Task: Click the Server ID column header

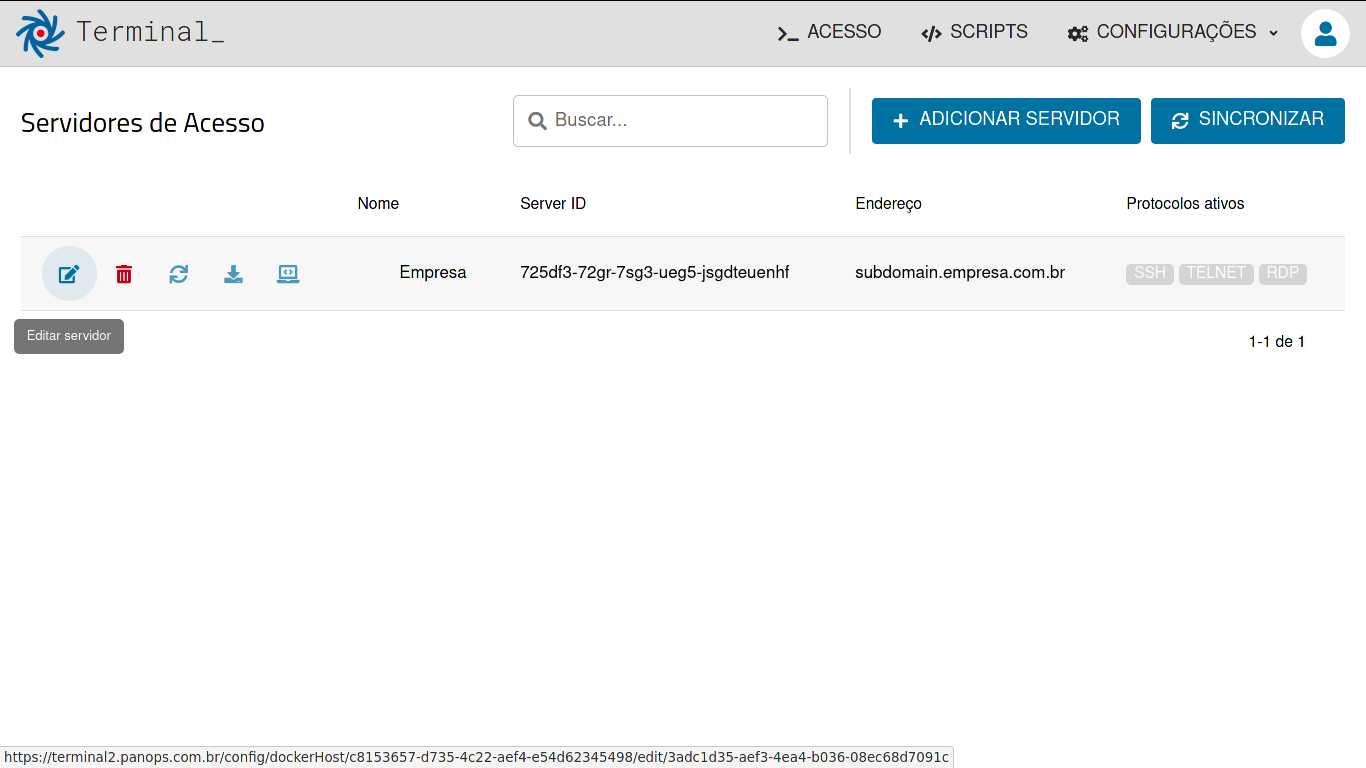Action: pyautogui.click(x=553, y=204)
